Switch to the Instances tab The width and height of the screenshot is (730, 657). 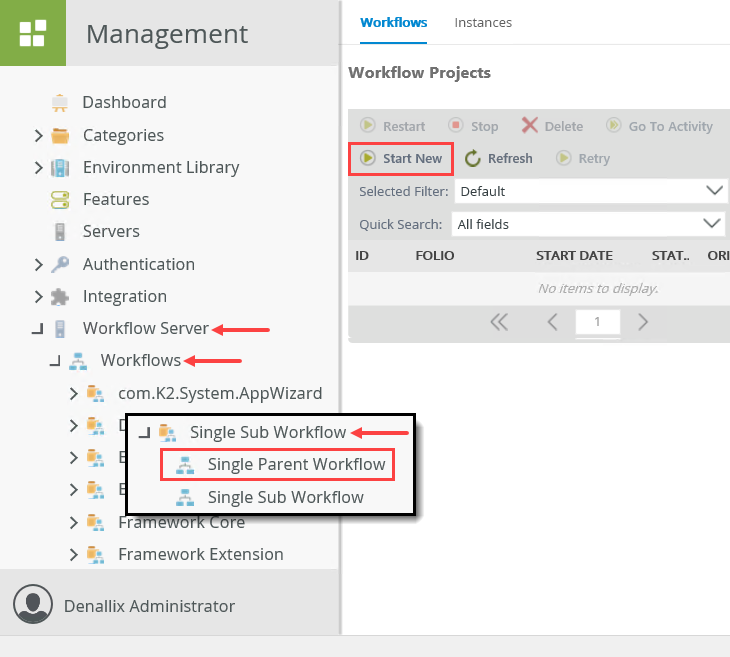(483, 22)
